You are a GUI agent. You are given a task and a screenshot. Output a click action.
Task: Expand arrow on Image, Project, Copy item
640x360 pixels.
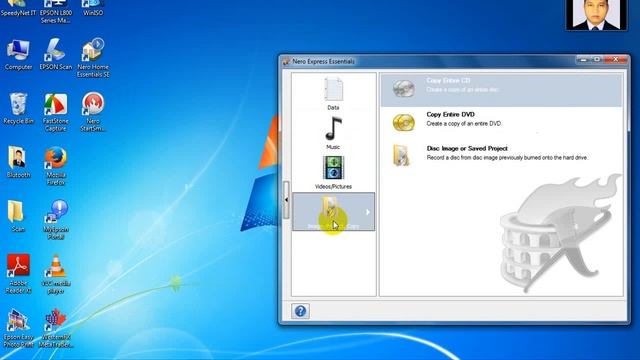[368, 212]
